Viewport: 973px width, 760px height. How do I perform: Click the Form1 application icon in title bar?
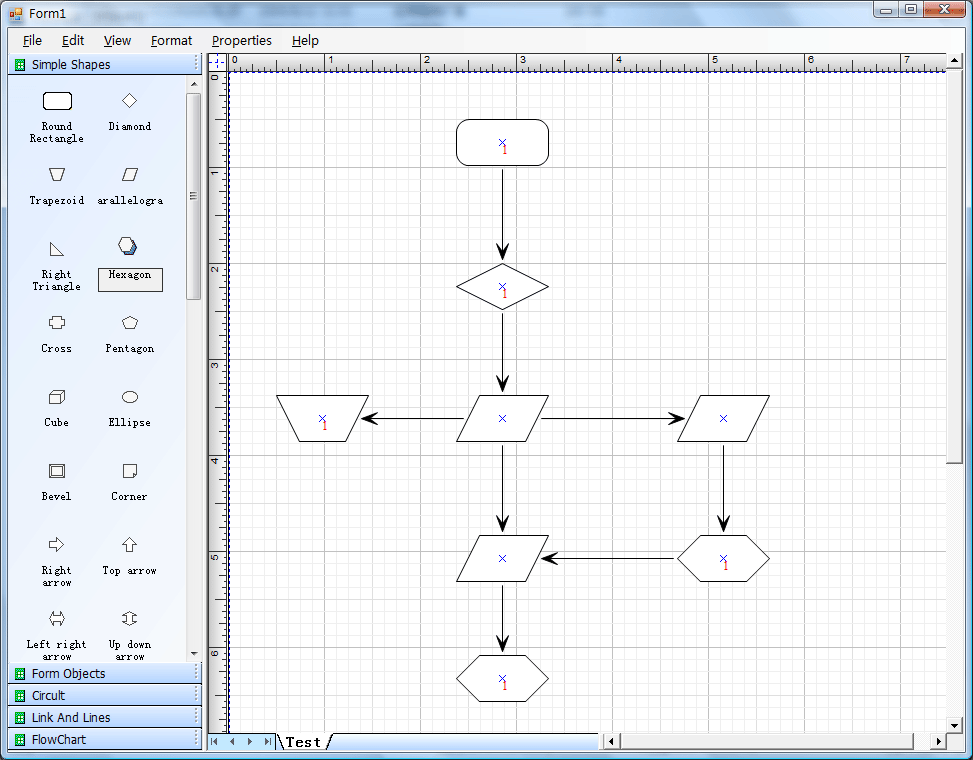[x=16, y=13]
